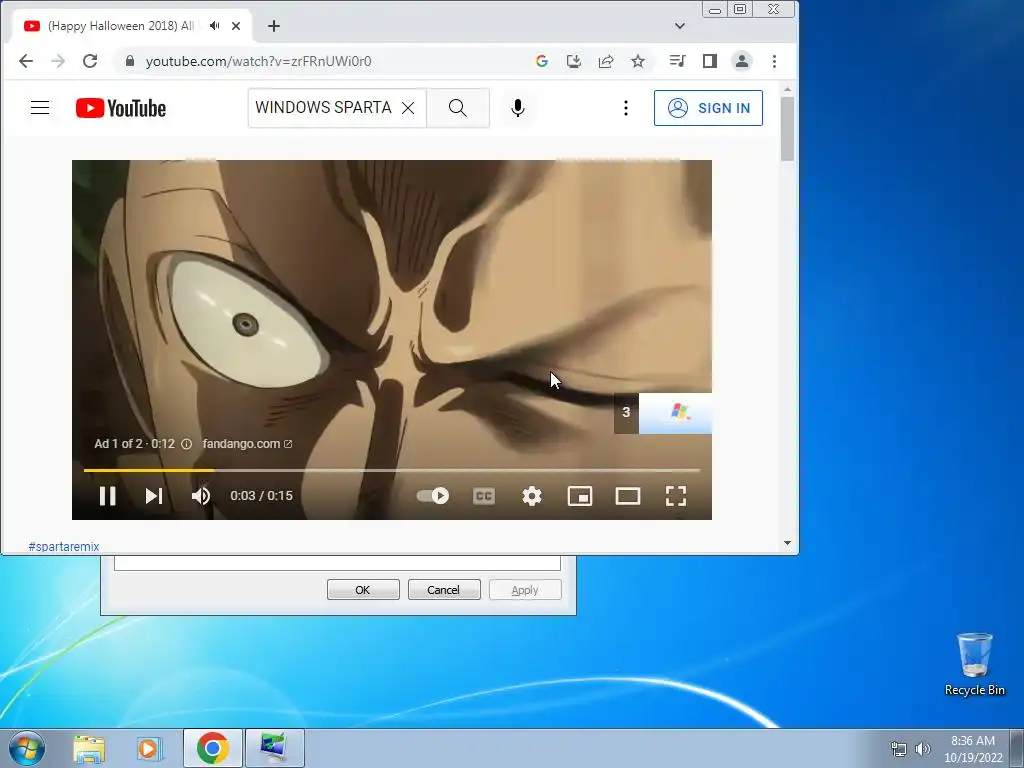The width and height of the screenshot is (1024, 768).
Task: Skip to next video button
Action: (154, 496)
